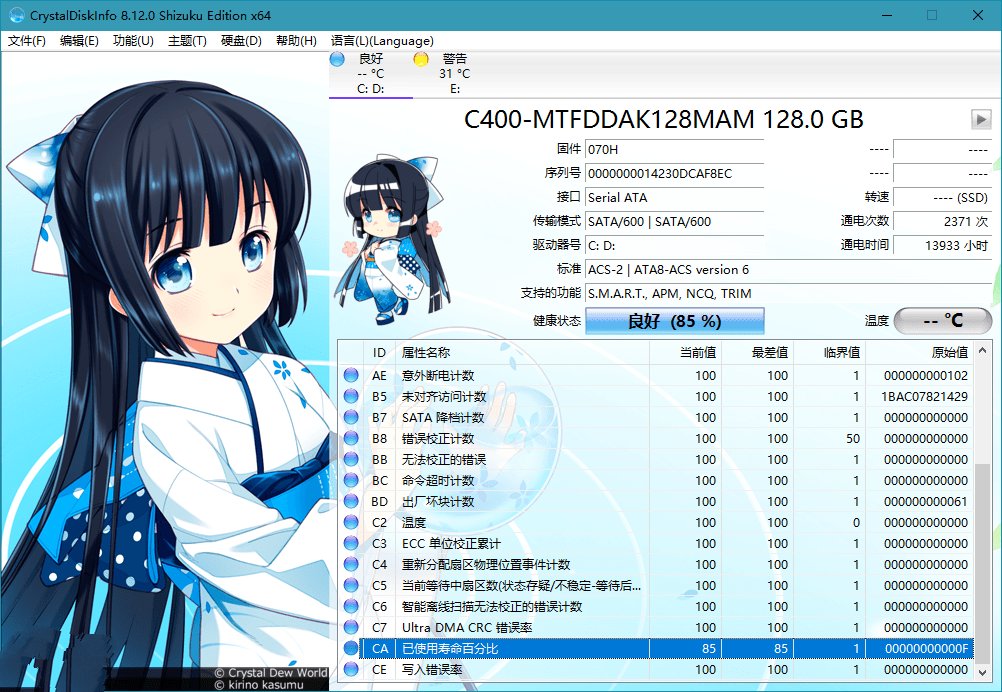This screenshot has width=1002, height=692.
Task: Open the 功能(U) menu
Action: click(132, 41)
